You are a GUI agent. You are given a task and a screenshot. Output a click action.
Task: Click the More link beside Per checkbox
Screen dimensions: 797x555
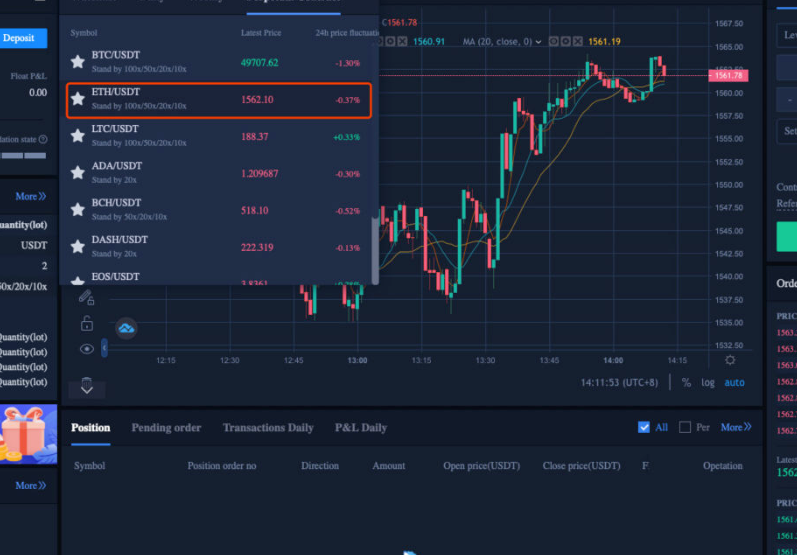tap(736, 427)
